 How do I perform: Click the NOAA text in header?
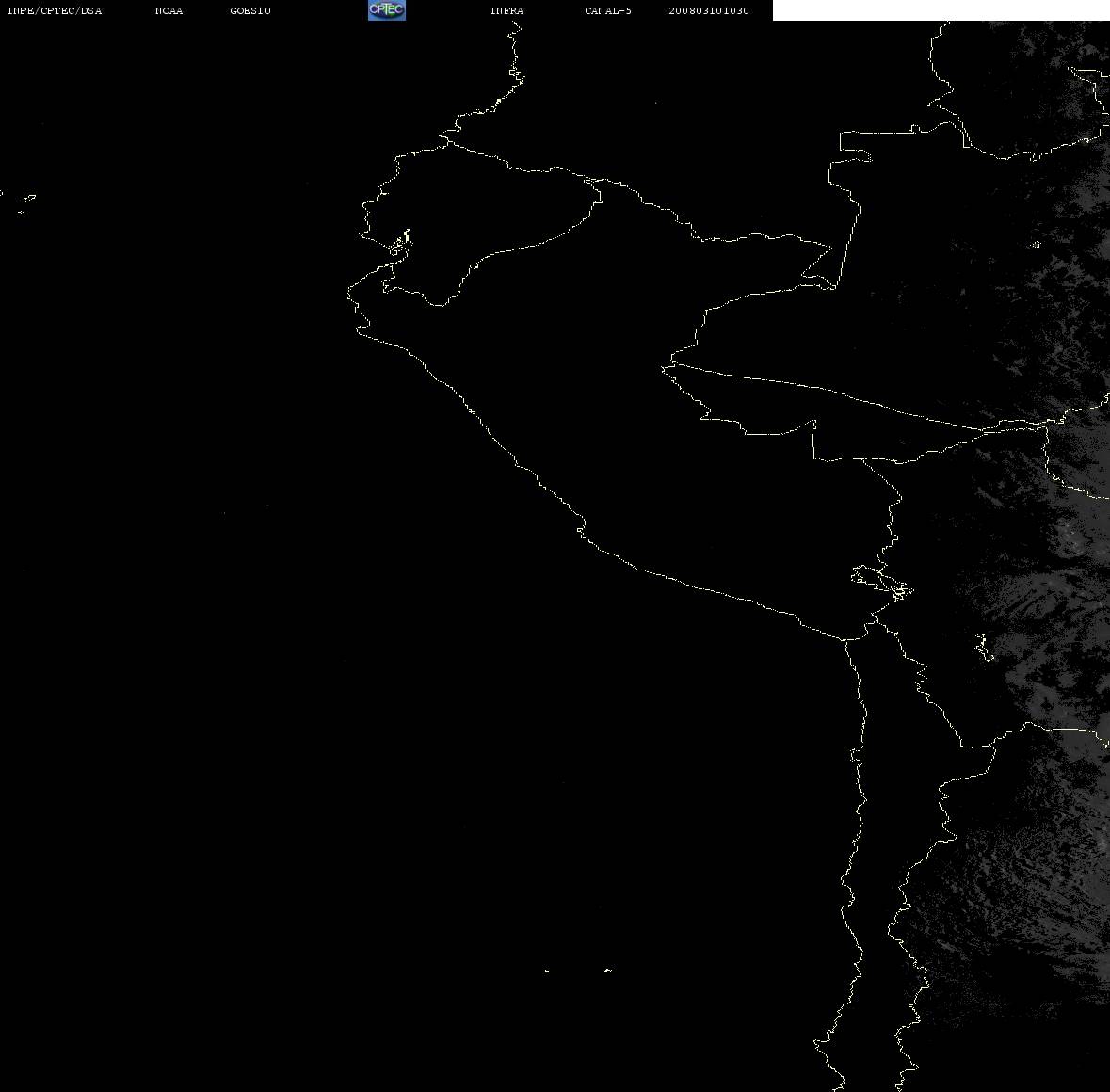tap(169, 10)
